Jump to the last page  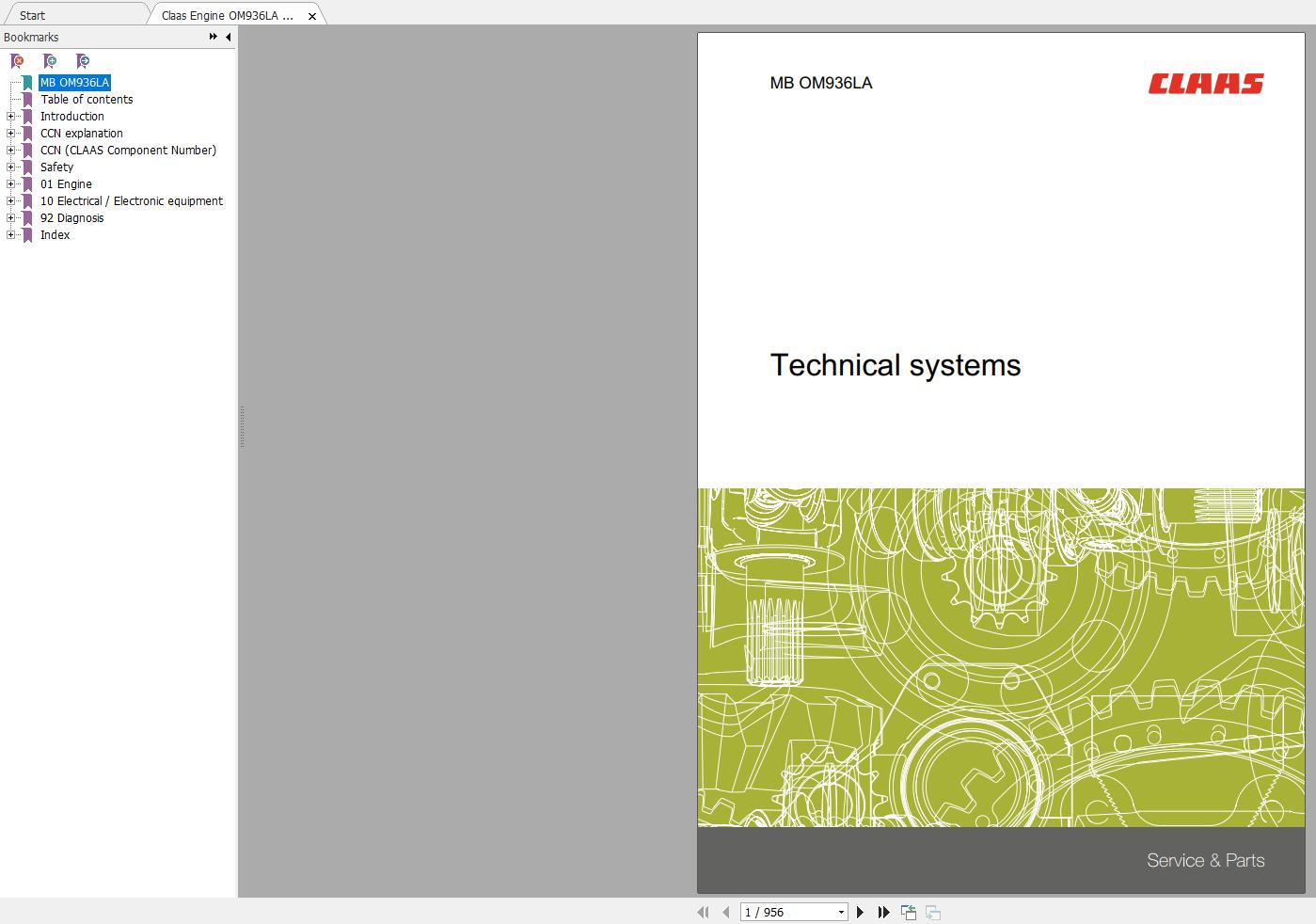tap(883, 912)
